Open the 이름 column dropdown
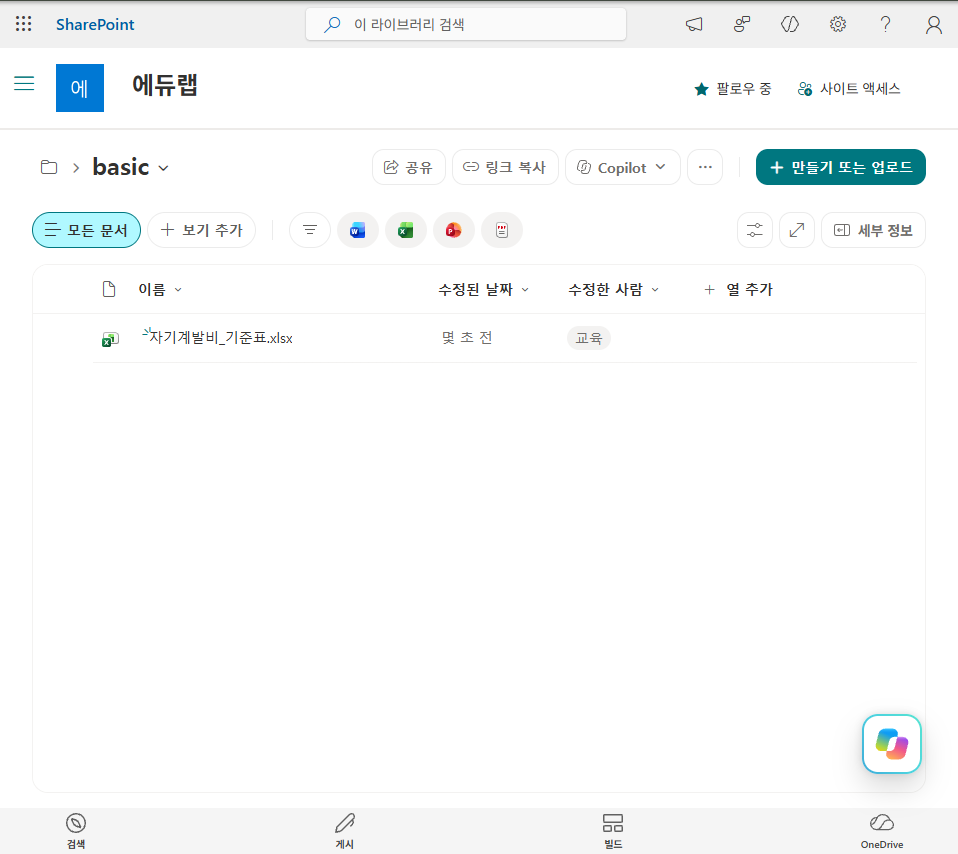Screen dimensions: 958x854 [160, 290]
